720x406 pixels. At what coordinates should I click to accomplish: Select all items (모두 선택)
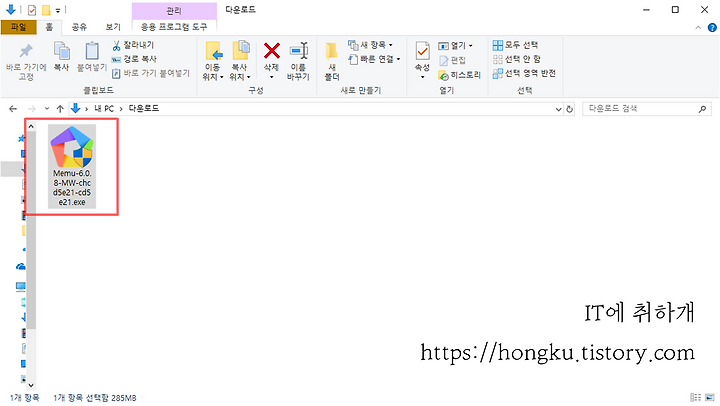click(515, 45)
